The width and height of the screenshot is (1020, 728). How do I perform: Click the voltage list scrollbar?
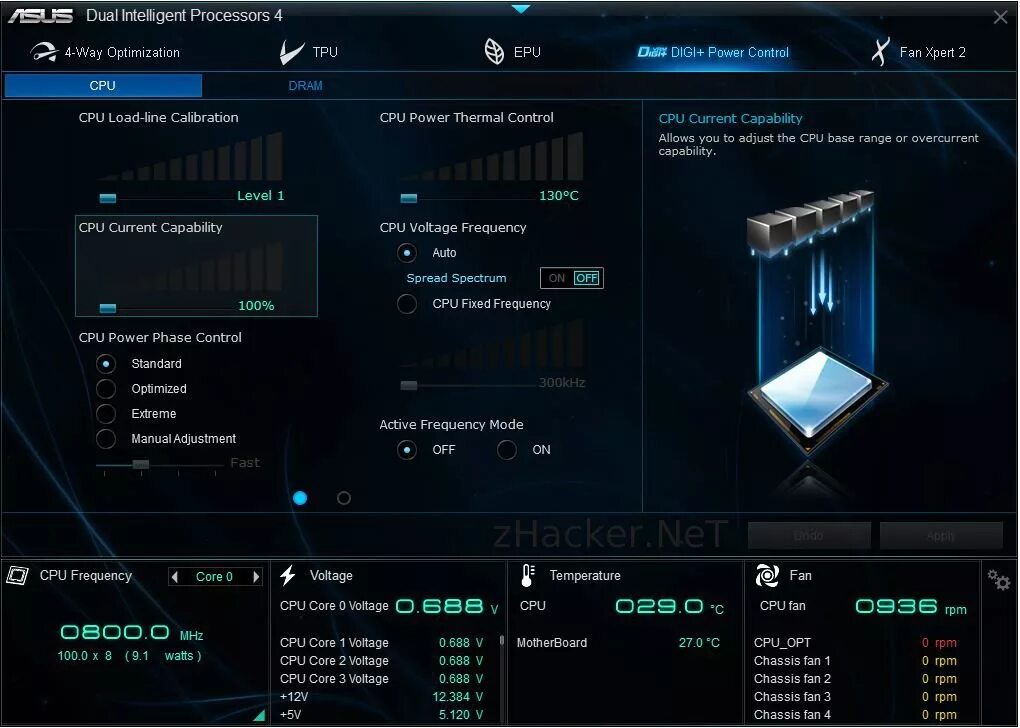tap(502, 640)
